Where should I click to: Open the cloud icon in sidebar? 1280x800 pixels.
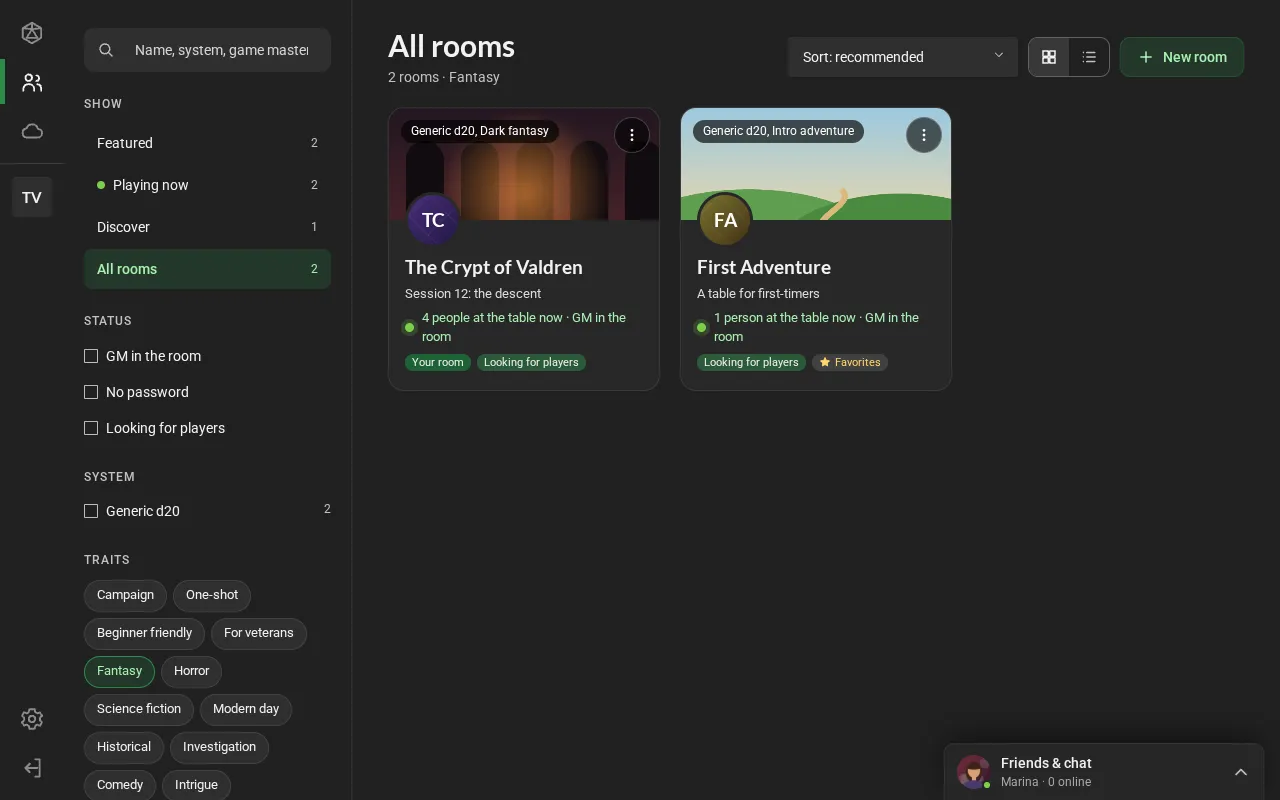[x=32, y=131]
